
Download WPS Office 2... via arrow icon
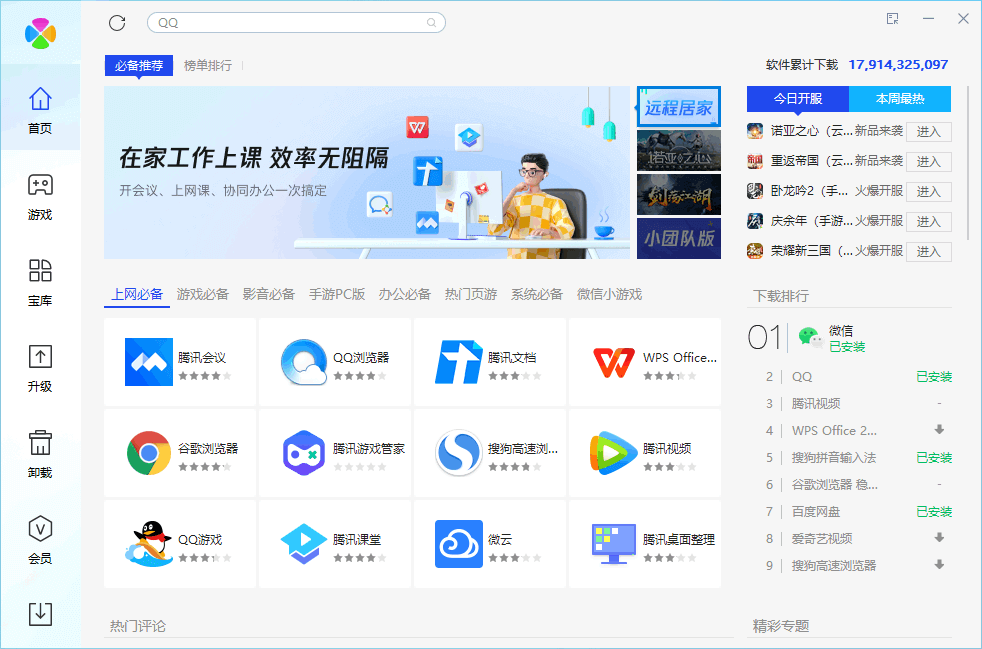[x=939, y=430]
